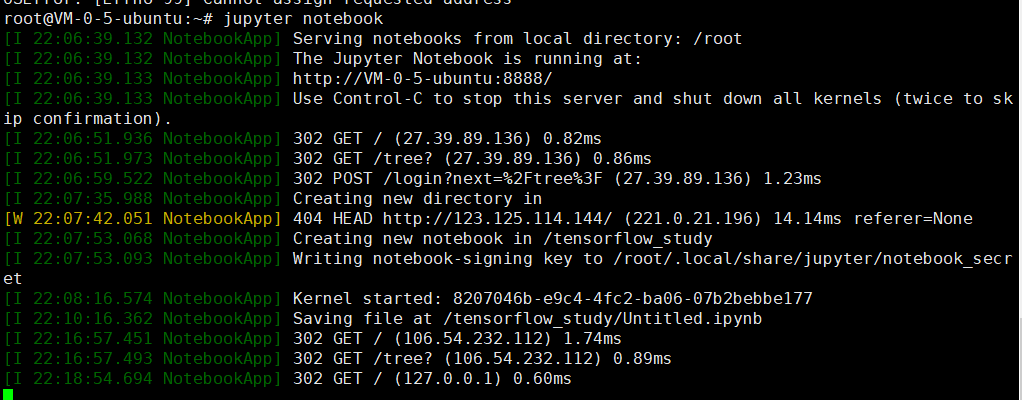Click the 'jupyter notebook' command text
1022x400 pixels.
pos(303,19)
